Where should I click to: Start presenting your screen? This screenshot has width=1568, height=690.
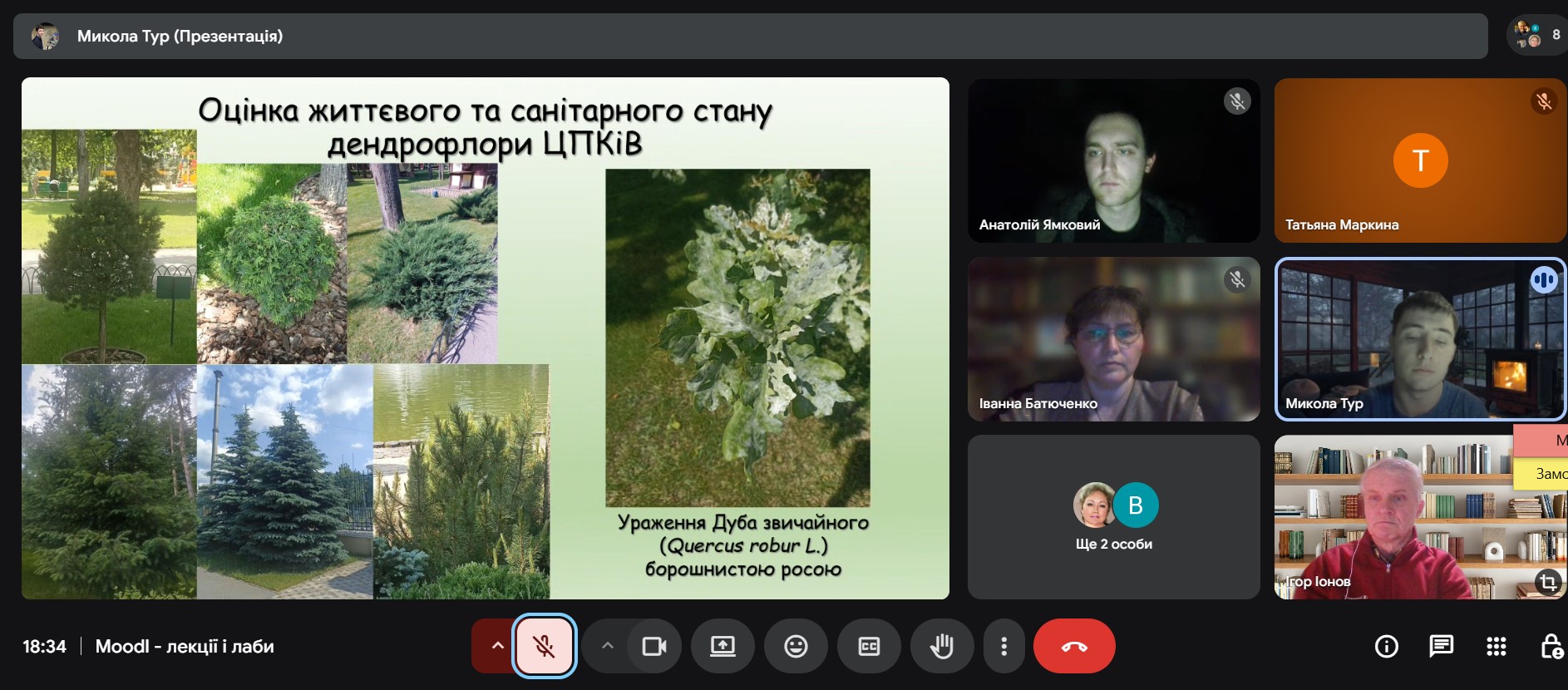722,646
